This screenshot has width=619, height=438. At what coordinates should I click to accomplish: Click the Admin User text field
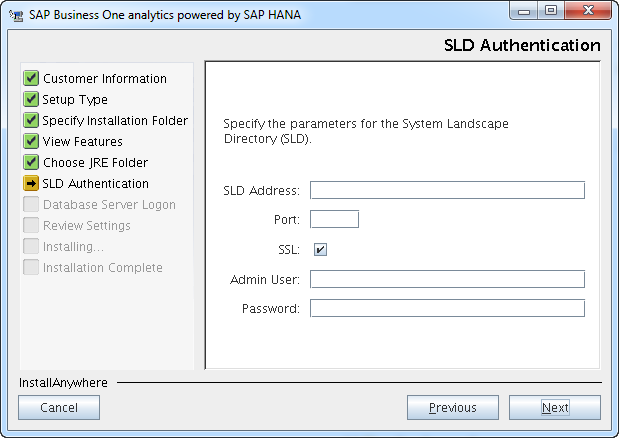pyautogui.click(x=447, y=279)
